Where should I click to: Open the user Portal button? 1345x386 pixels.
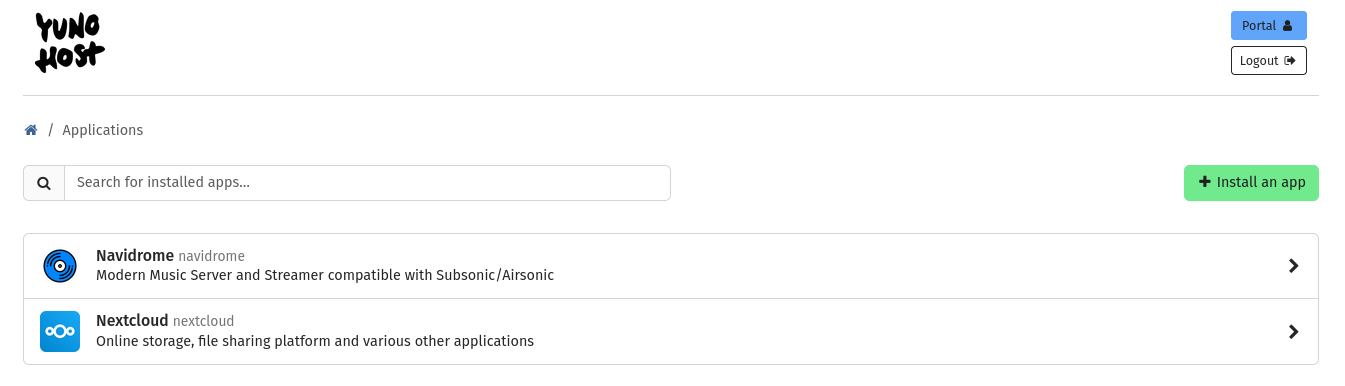(x=1268, y=25)
